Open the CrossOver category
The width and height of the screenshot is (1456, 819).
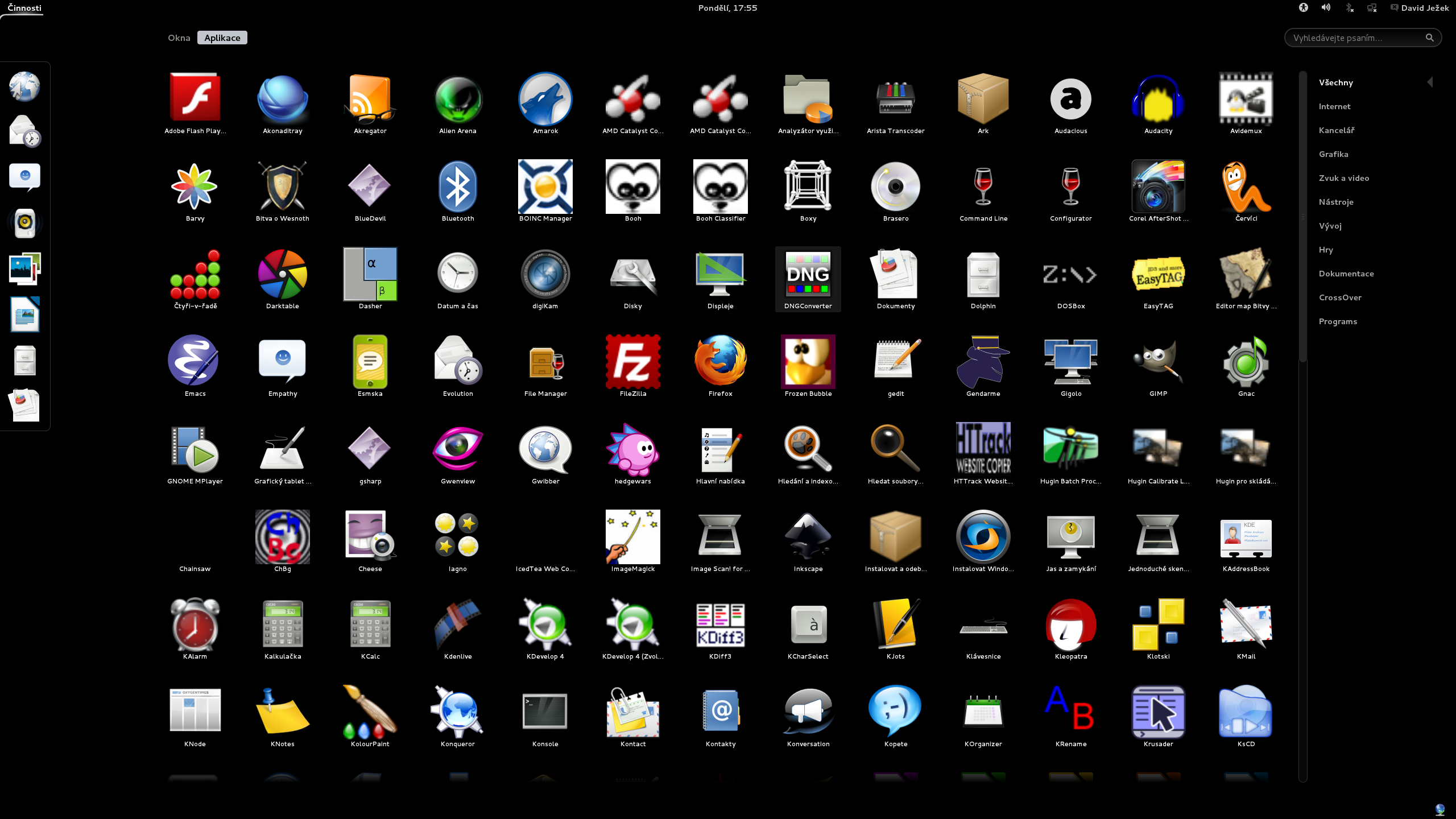[x=1340, y=297]
